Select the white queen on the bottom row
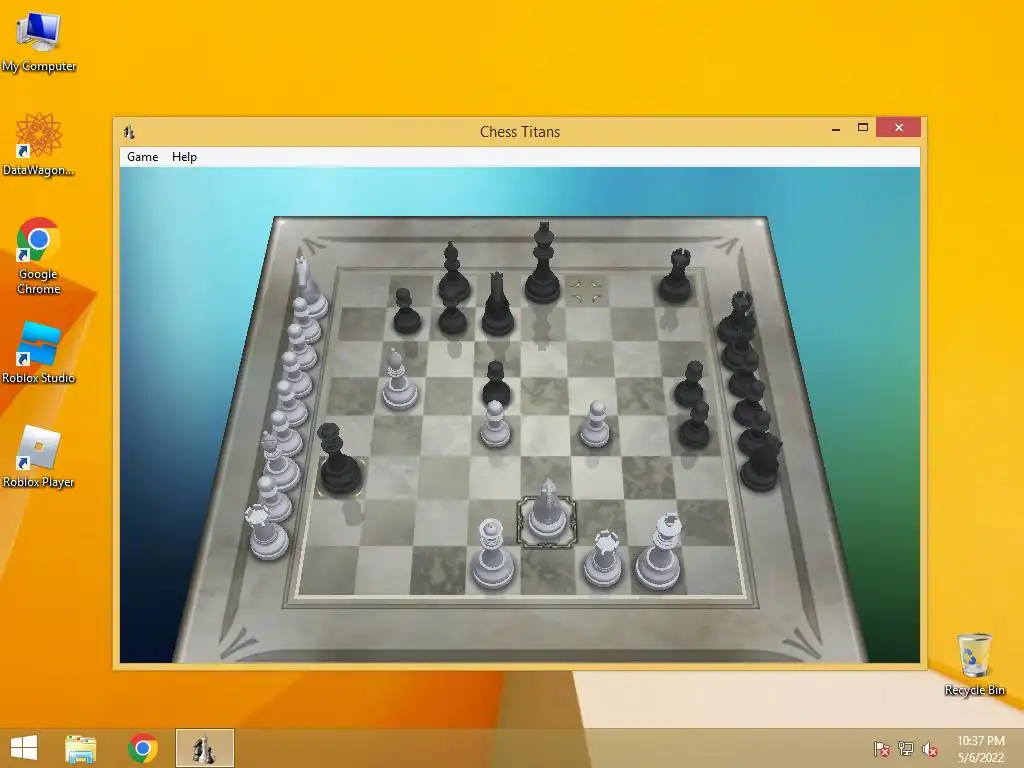Image resolution: width=1024 pixels, height=768 pixels. [x=492, y=554]
